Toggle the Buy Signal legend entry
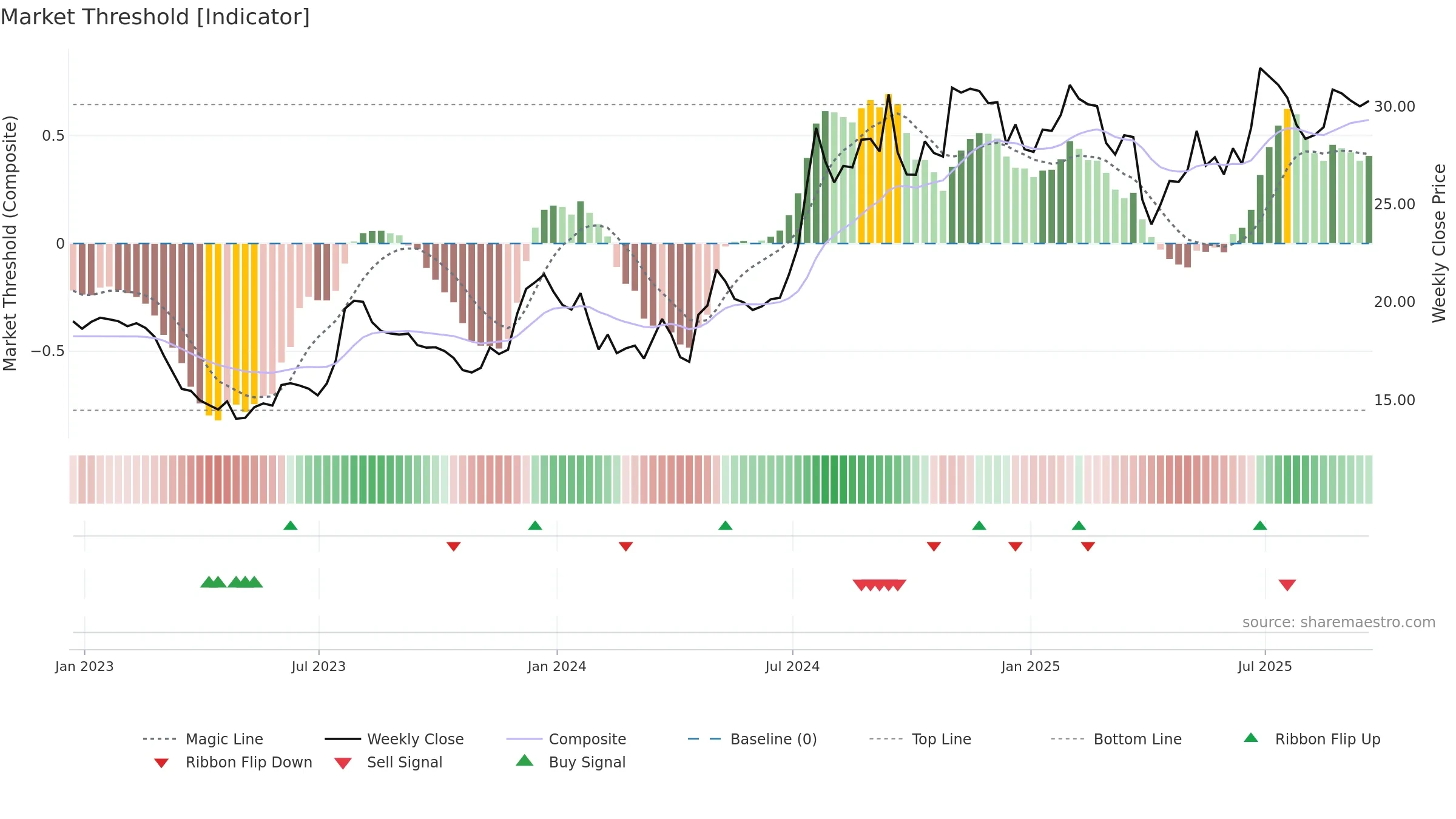 point(570,762)
